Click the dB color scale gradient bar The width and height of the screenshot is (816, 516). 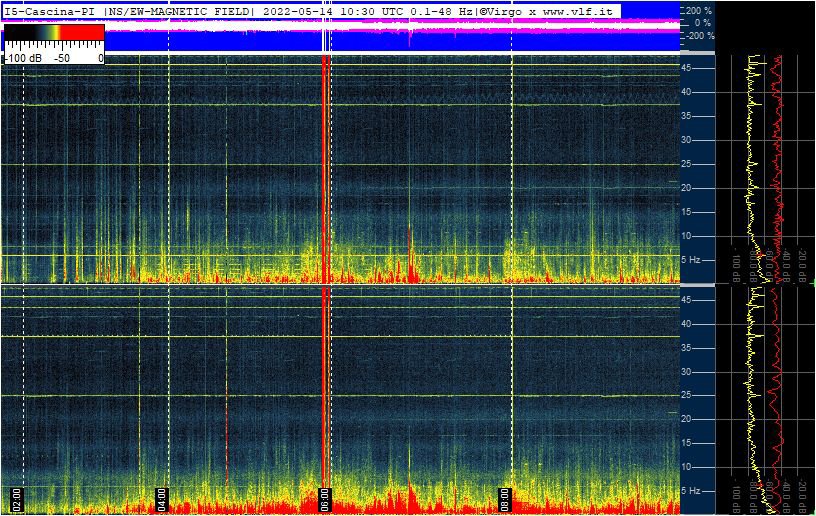(x=54, y=33)
